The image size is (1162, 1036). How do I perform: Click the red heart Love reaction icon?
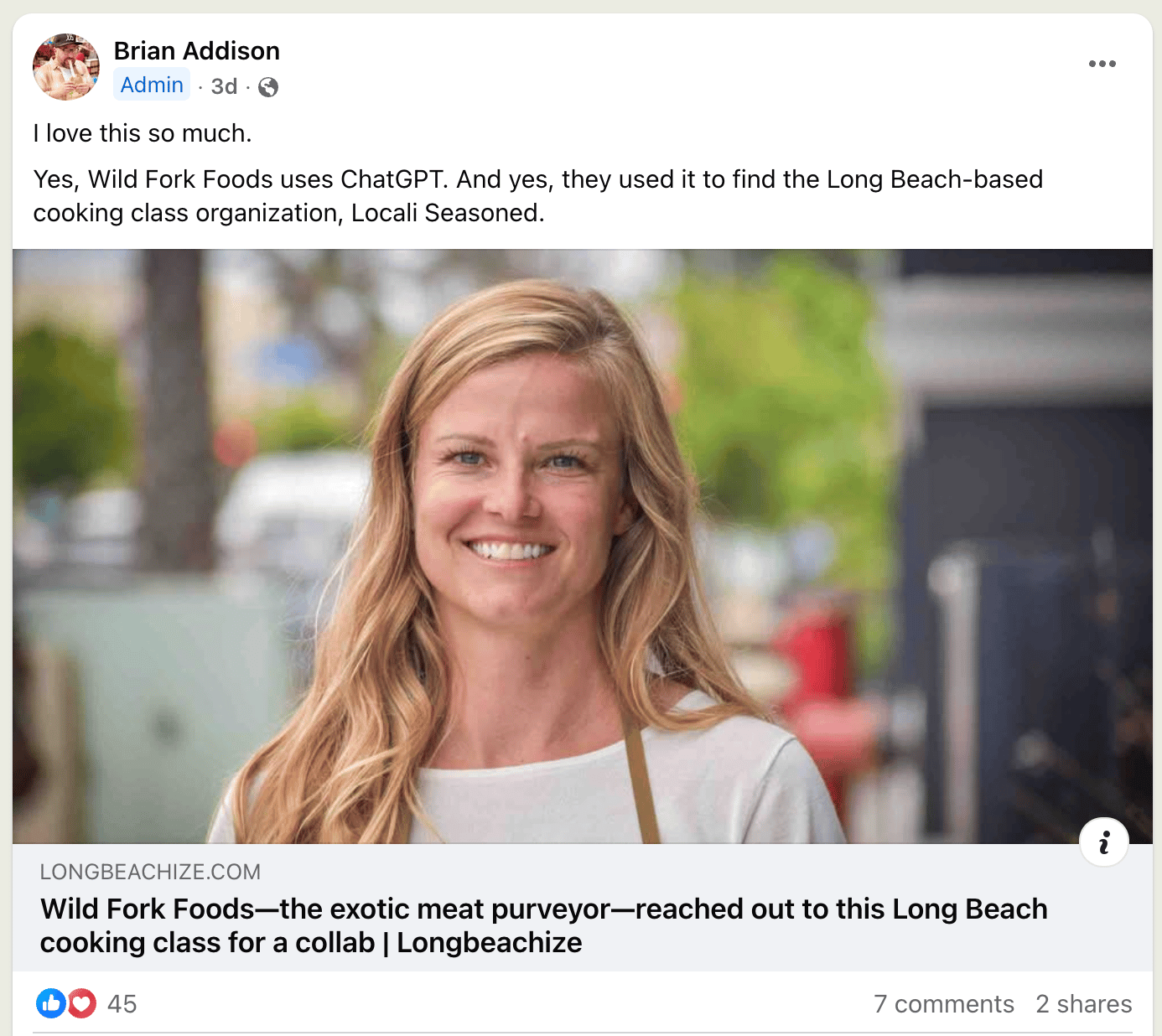tap(81, 1003)
